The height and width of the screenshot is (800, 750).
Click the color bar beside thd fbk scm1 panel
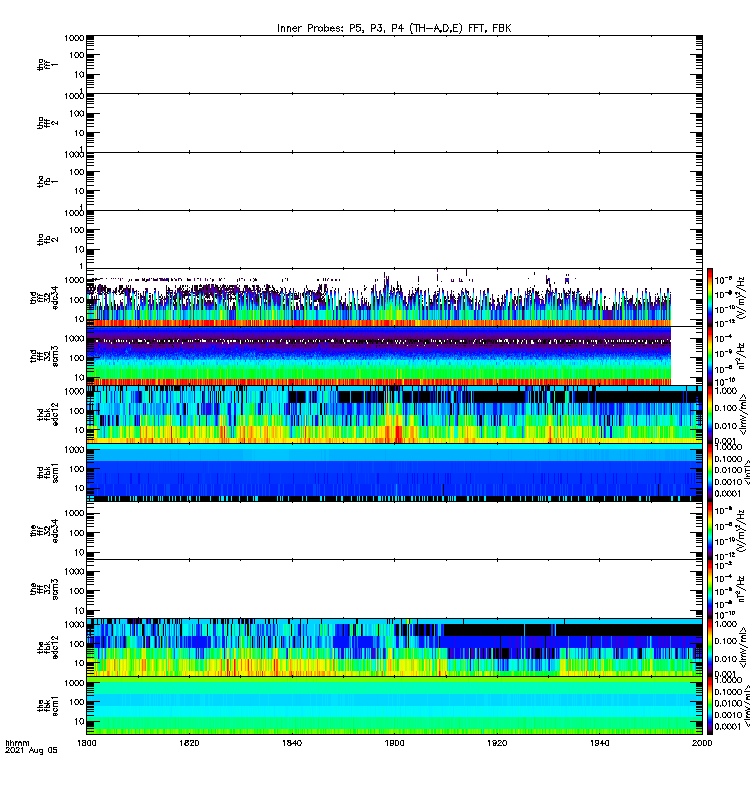pos(710,472)
